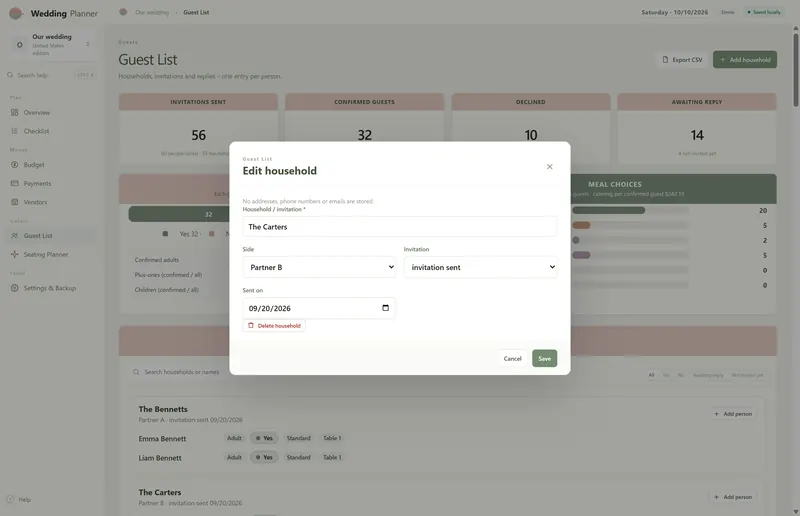Screen dimensions: 800x516
Task: Click the orange meal choice bar
Action: click(x=581, y=225)
